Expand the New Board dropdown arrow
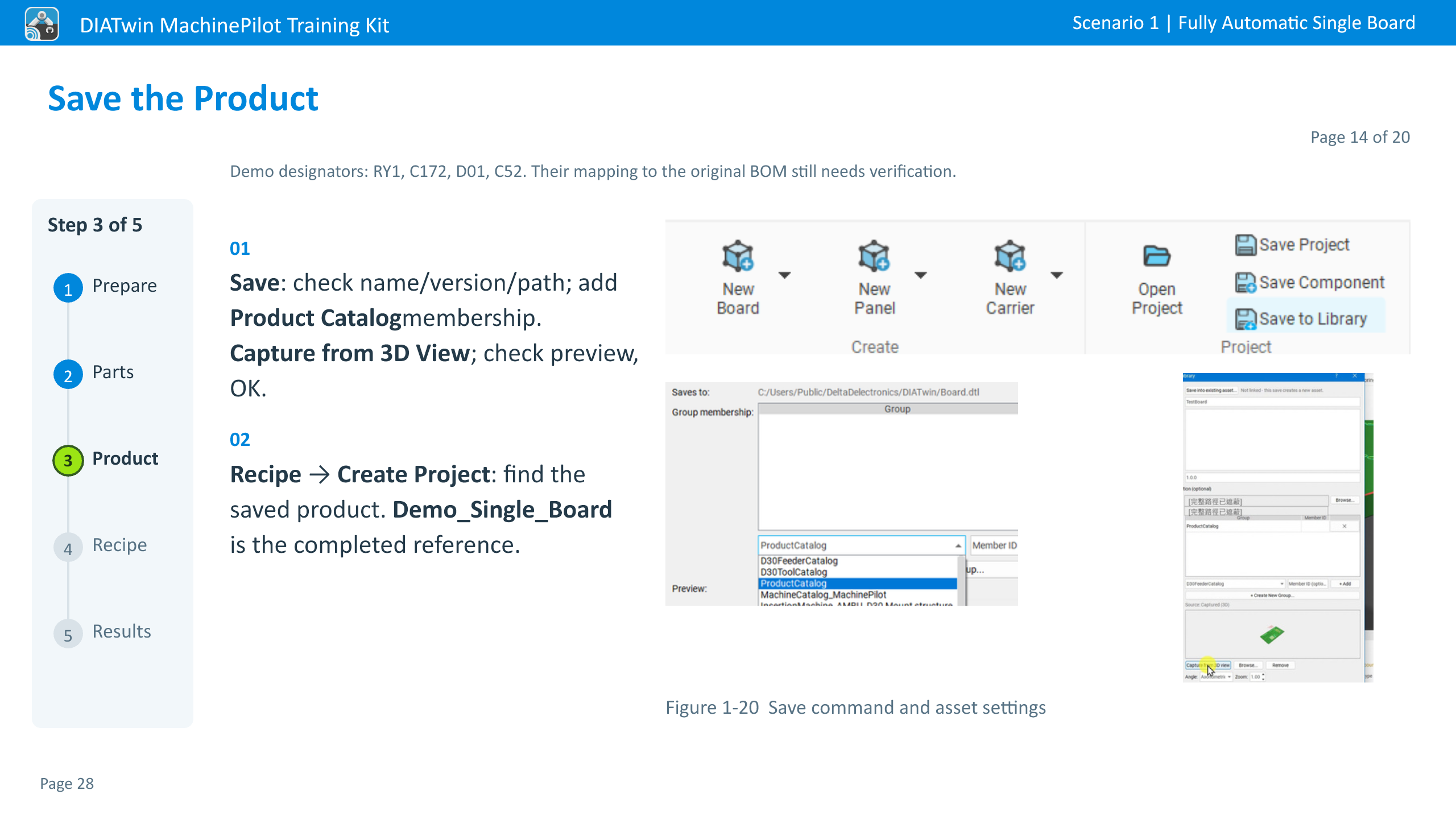The width and height of the screenshot is (1456, 819). pos(785,276)
